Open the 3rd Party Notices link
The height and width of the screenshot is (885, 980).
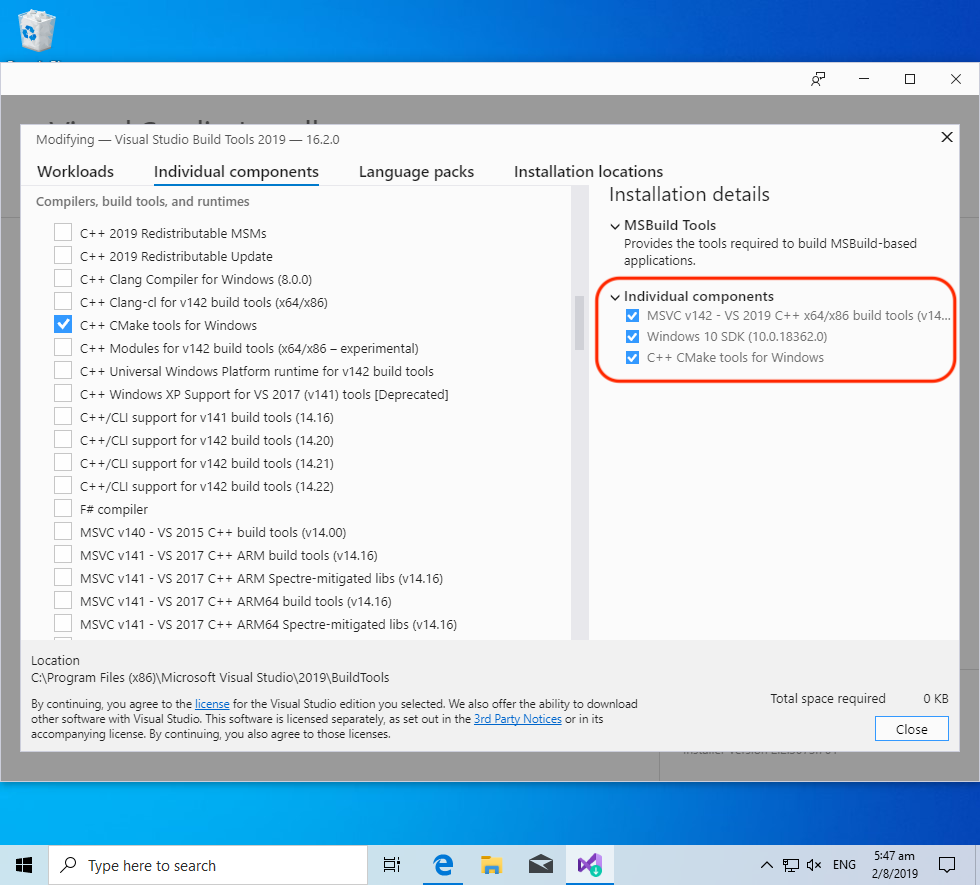(518, 719)
